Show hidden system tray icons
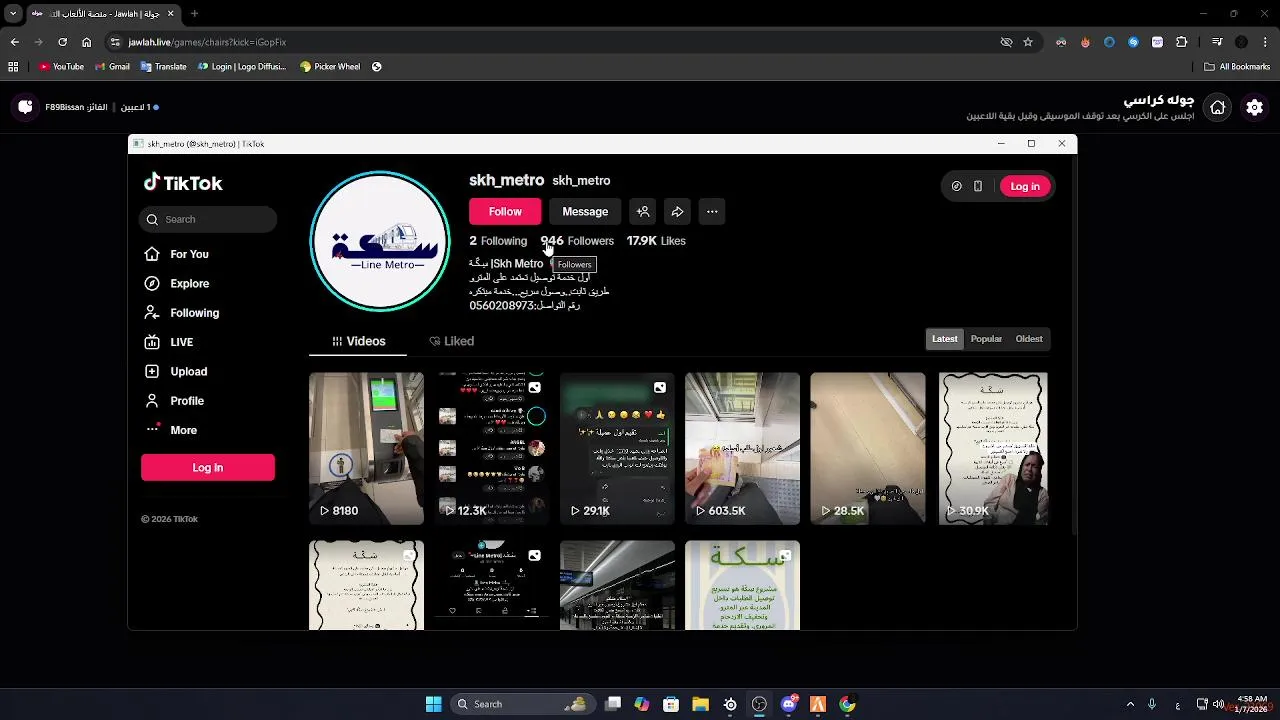This screenshot has width=1280, height=720. click(1130, 704)
